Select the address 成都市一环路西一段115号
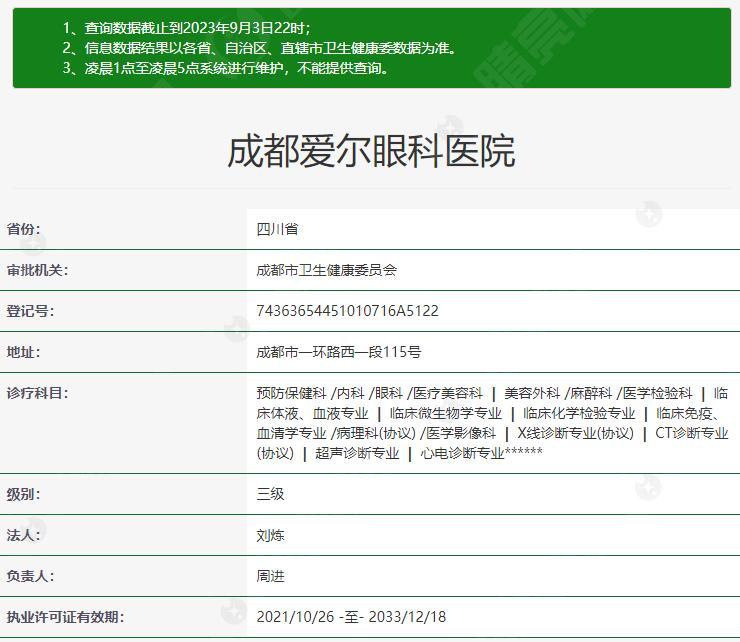 pyautogui.click(x=339, y=352)
